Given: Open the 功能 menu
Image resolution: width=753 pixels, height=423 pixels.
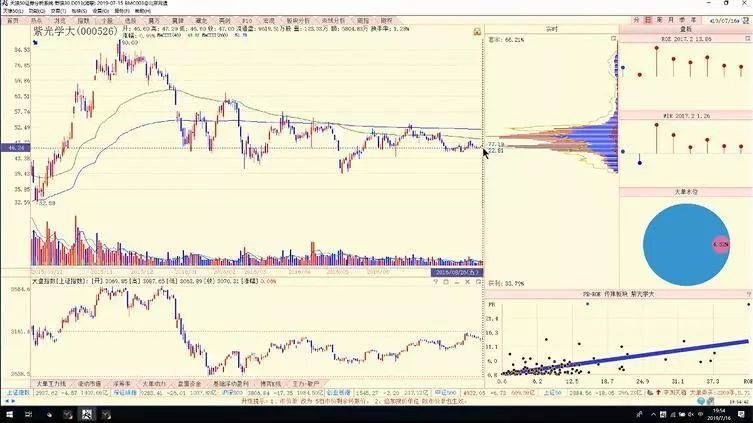Looking at the screenshot, I should point(36,11).
